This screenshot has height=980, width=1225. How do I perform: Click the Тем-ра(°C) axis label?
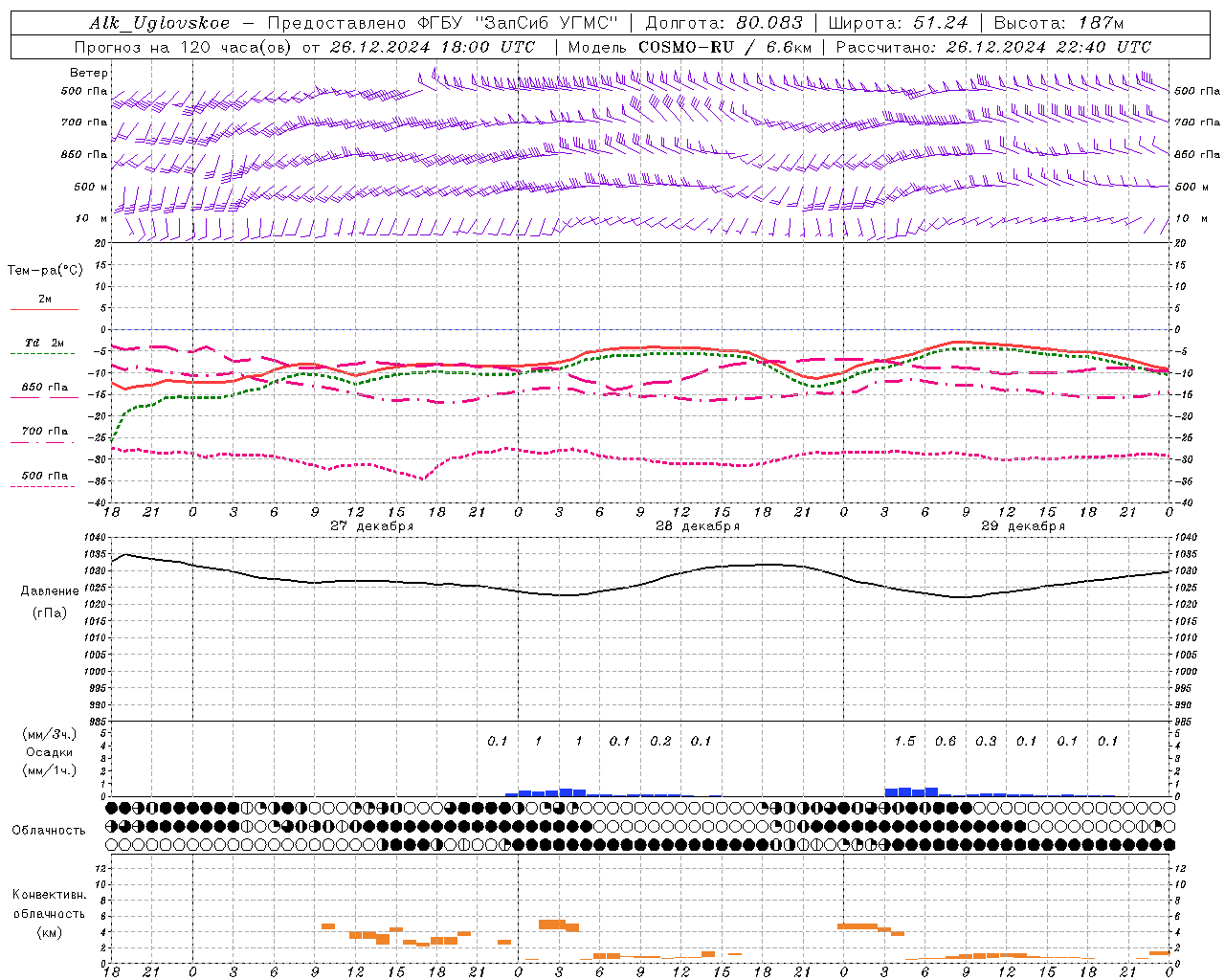click(45, 271)
